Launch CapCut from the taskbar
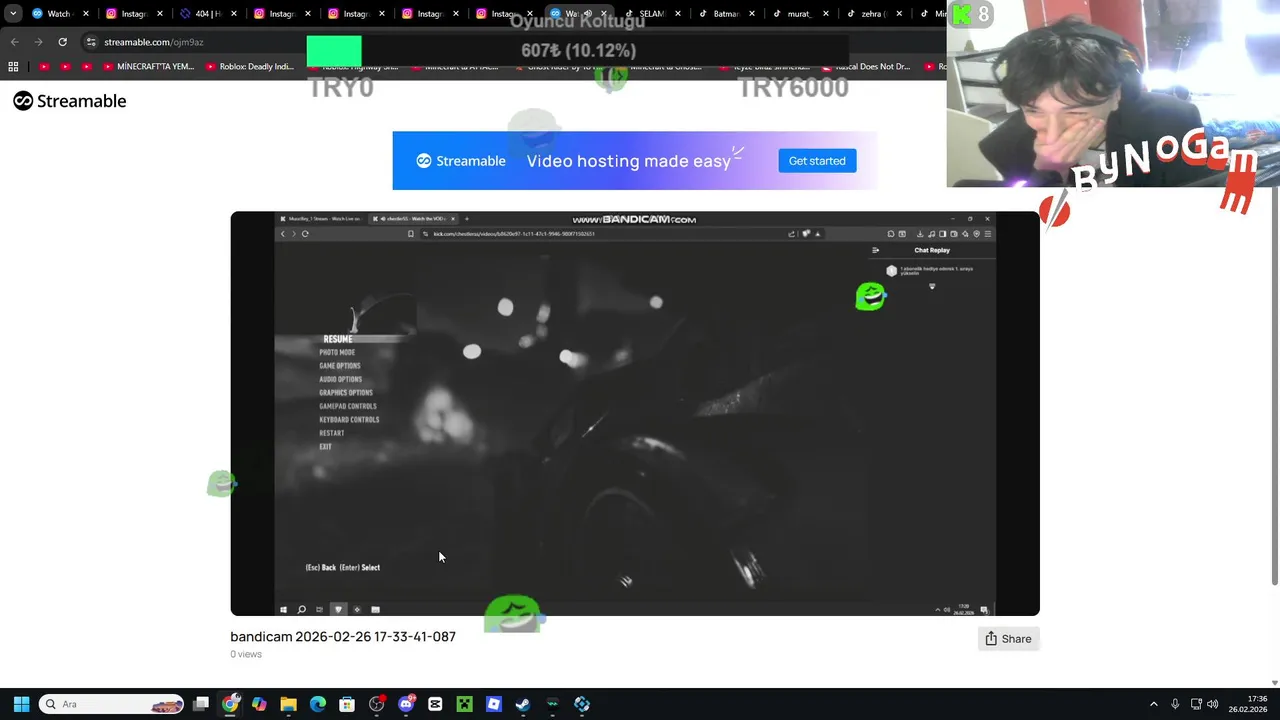1280x720 pixels. click(435, 704)
